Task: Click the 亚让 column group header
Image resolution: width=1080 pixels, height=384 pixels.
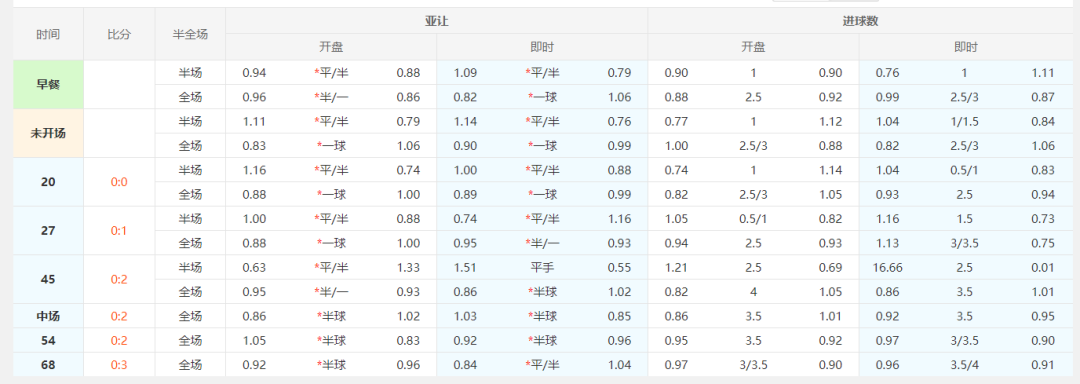Action: 437,21
